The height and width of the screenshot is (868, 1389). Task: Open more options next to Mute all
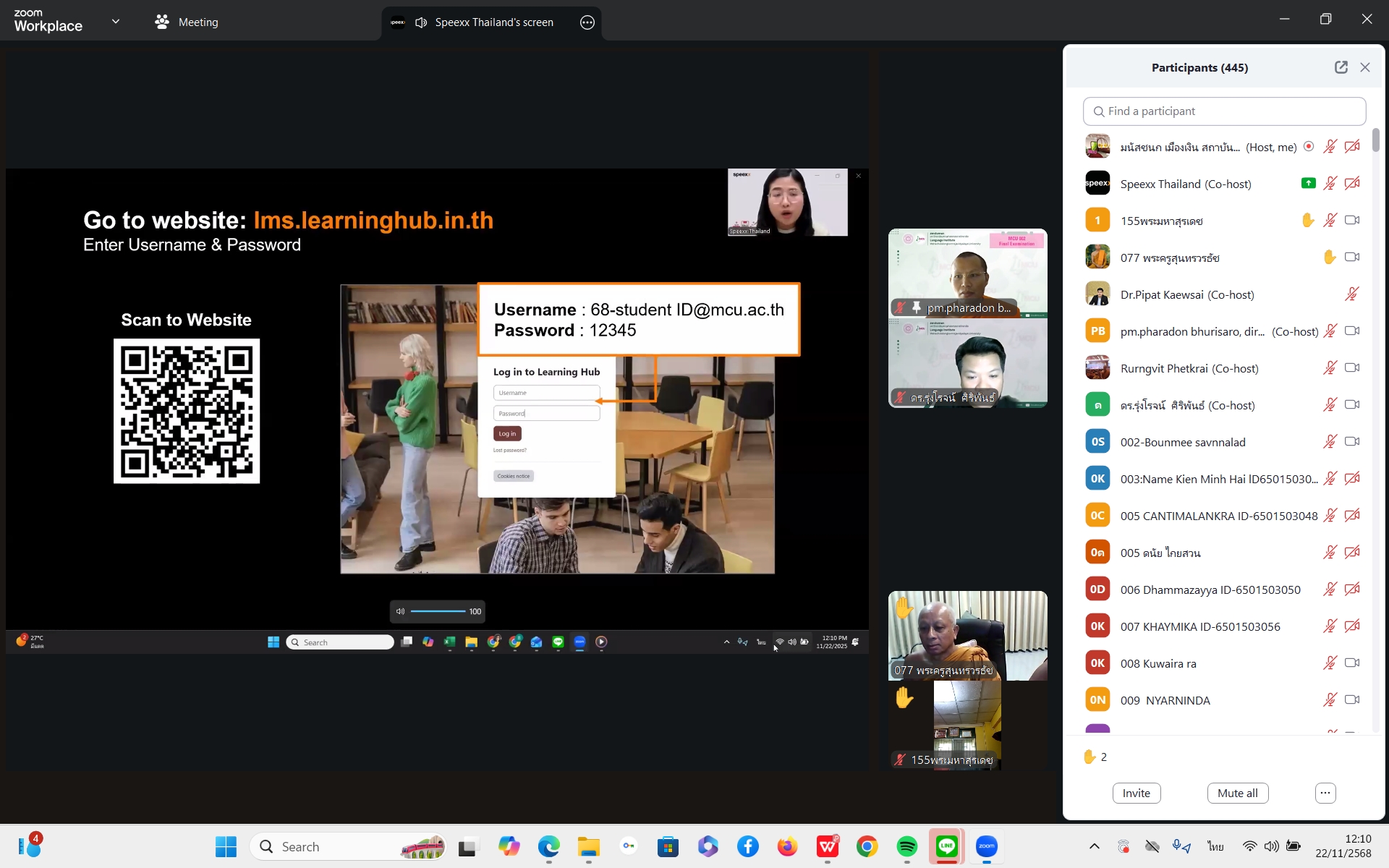click(1325, 793)
